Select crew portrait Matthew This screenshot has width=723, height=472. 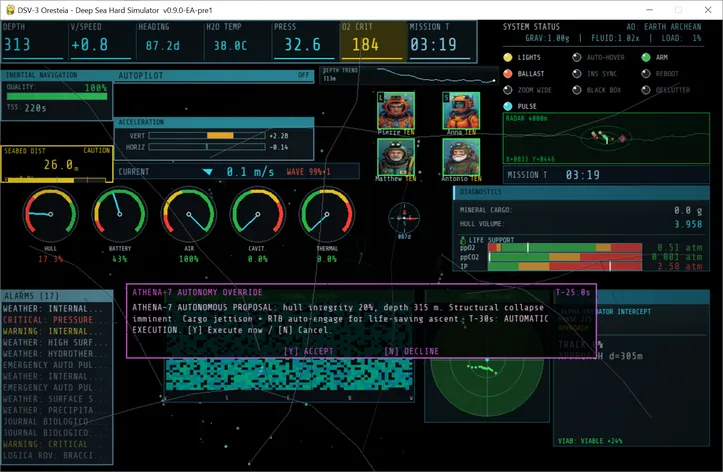click(396, 157)
